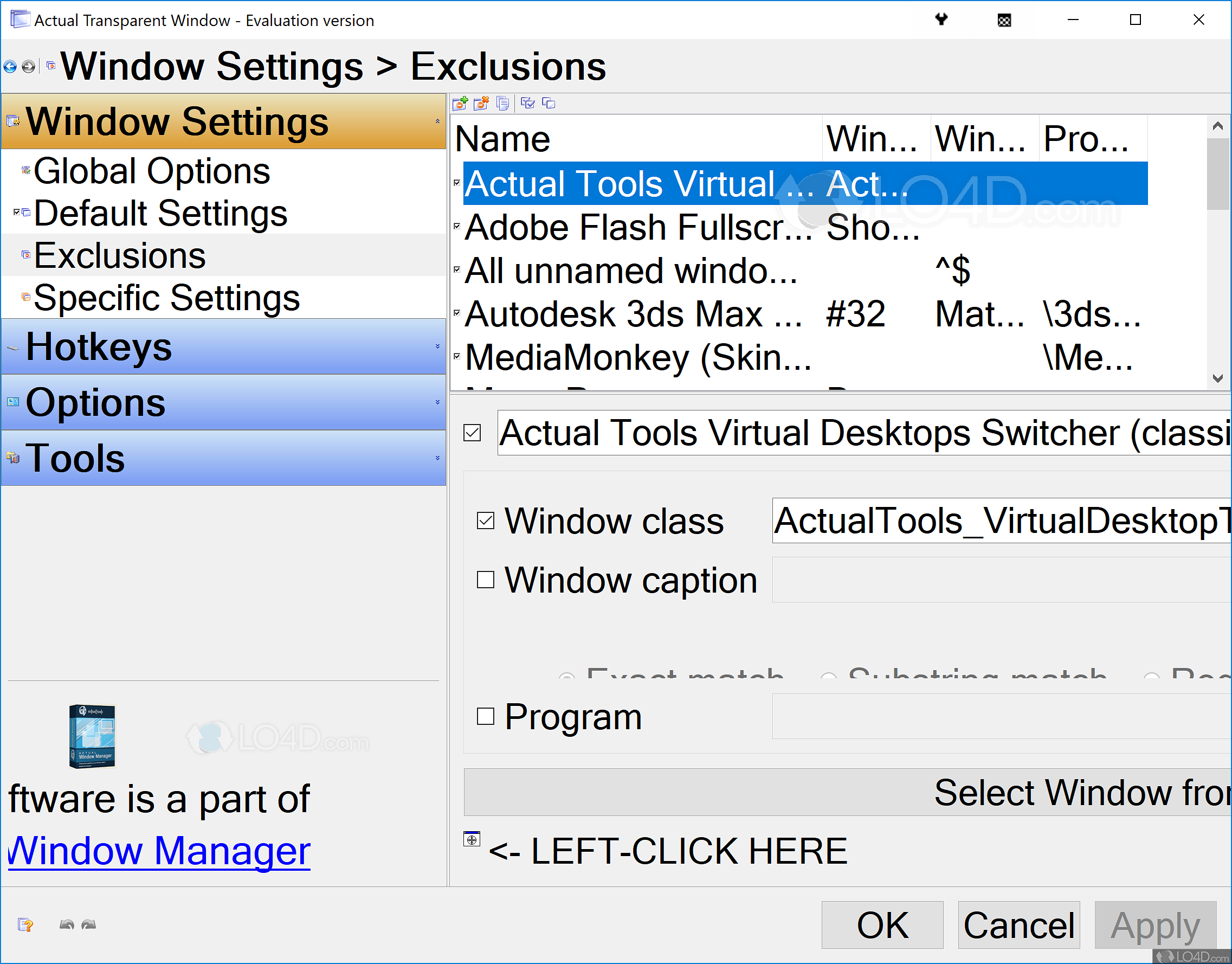Image resolution: width=1232 pixels, height=964 pixels.
Task: Click the exclusions list scroll-down arrow
Action: (1218, 378)
